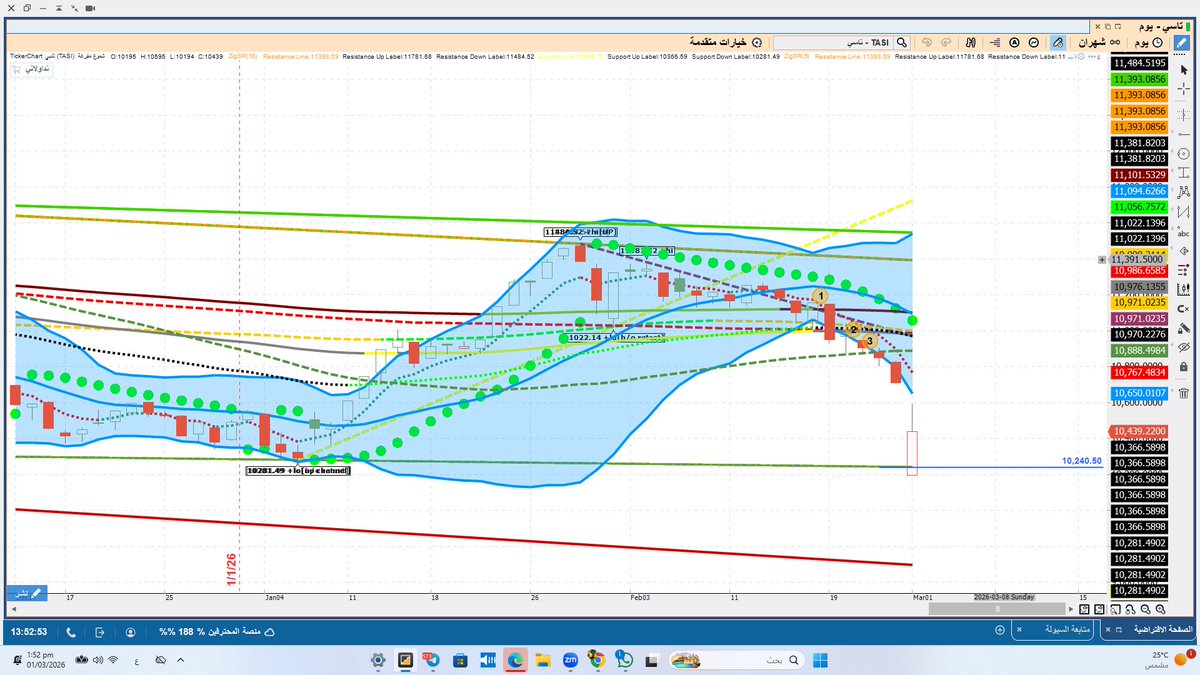Click the pattern marker 1 on chart

[821, 296]
